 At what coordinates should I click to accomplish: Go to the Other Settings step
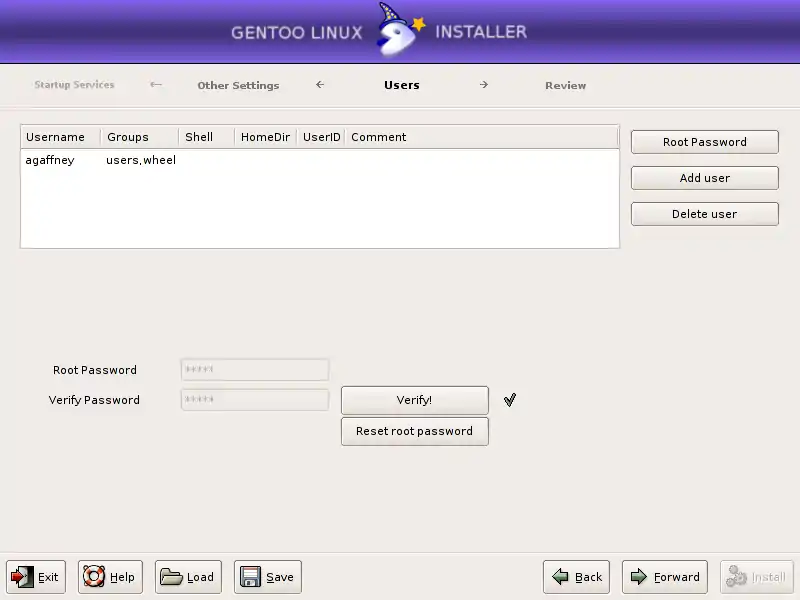pos(238,86)
